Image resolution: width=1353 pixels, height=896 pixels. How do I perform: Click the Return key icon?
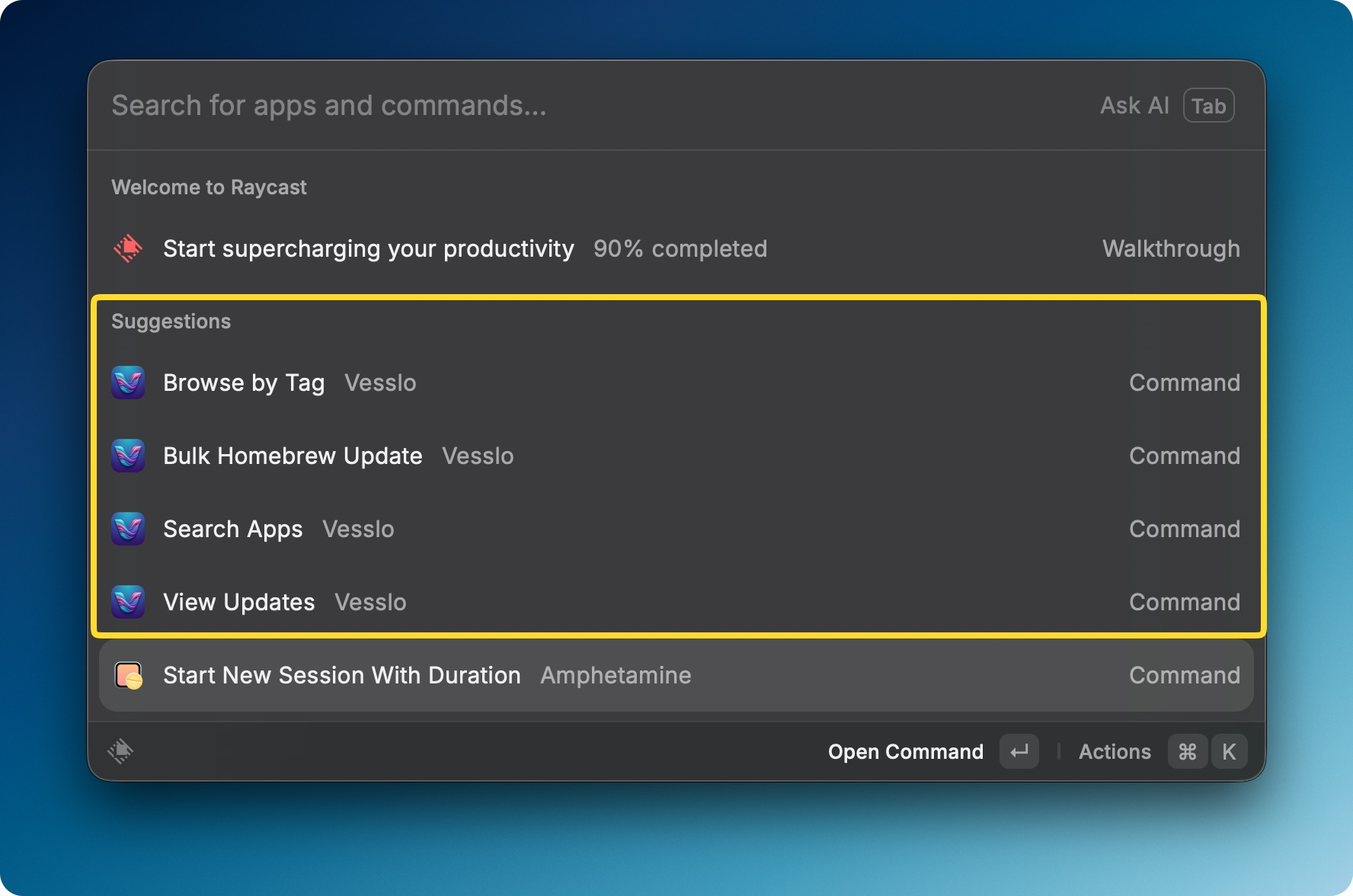click(x=1019, y=751)
